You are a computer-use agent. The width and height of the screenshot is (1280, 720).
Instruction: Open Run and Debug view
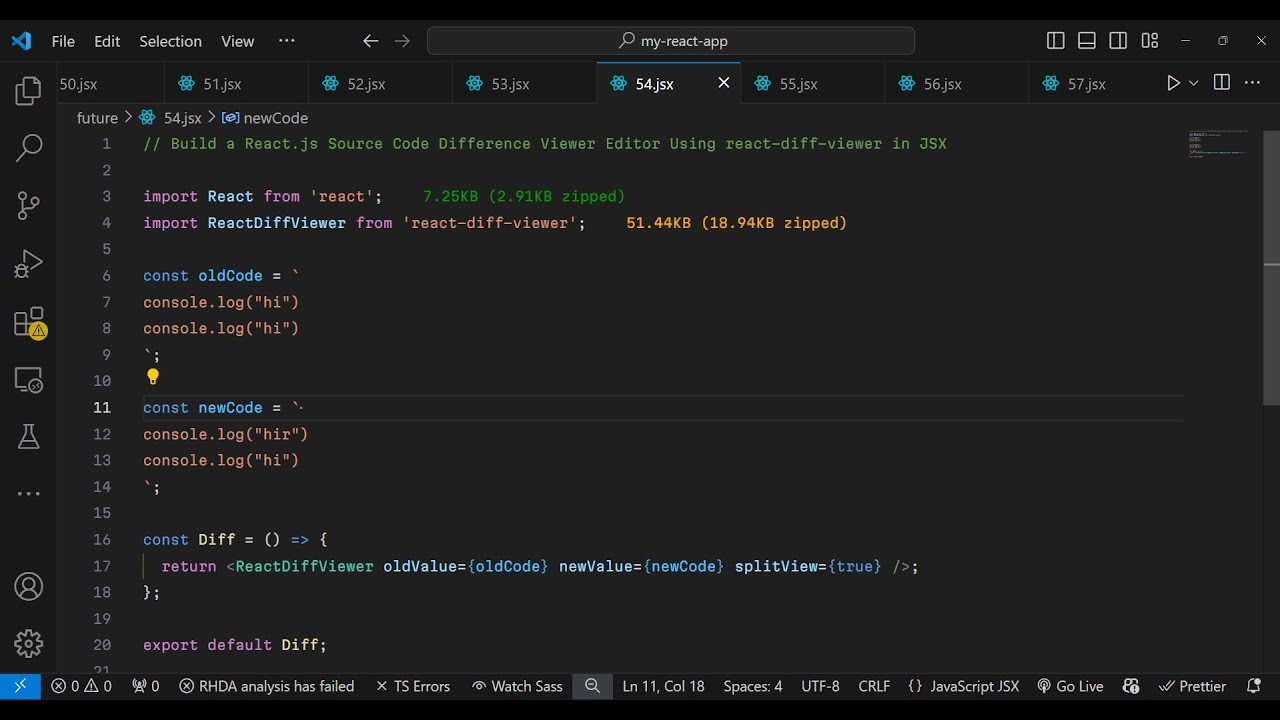(x=28, y=263)
